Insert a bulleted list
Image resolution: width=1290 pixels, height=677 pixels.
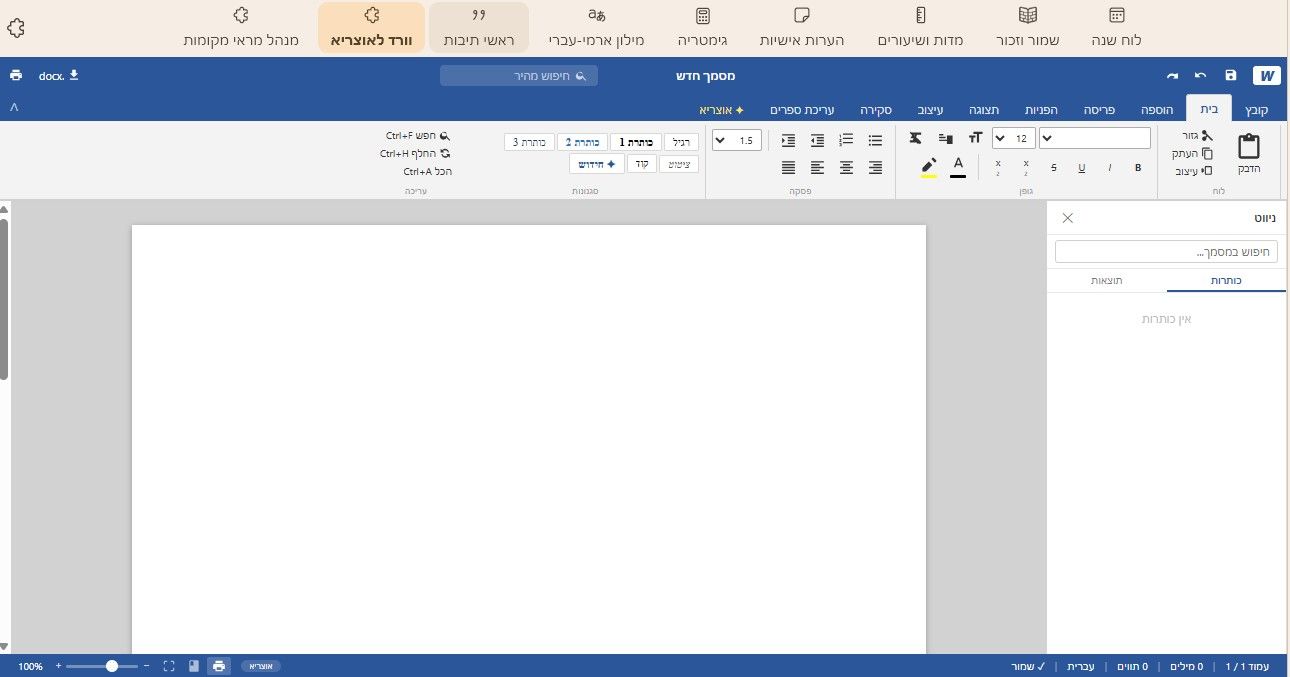click(876, 140)
